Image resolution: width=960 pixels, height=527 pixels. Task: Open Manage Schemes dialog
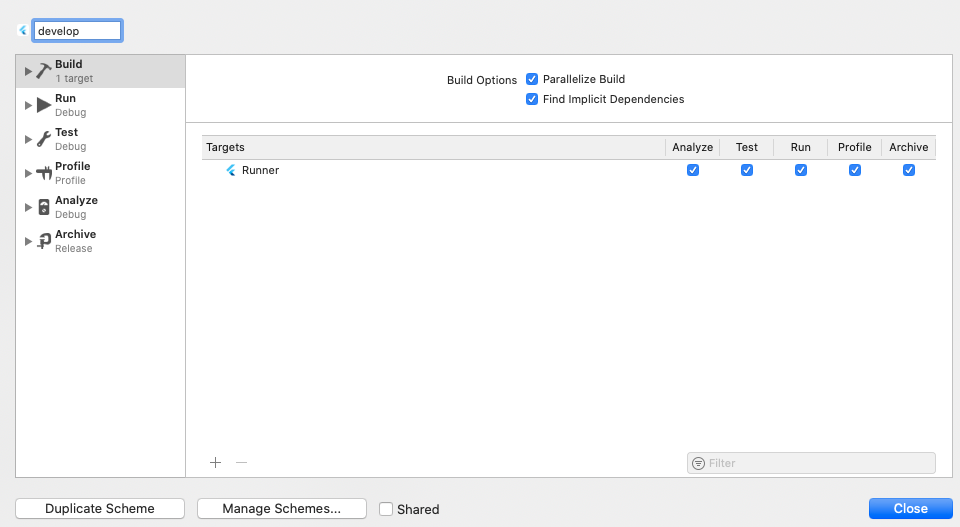(281, 509)
